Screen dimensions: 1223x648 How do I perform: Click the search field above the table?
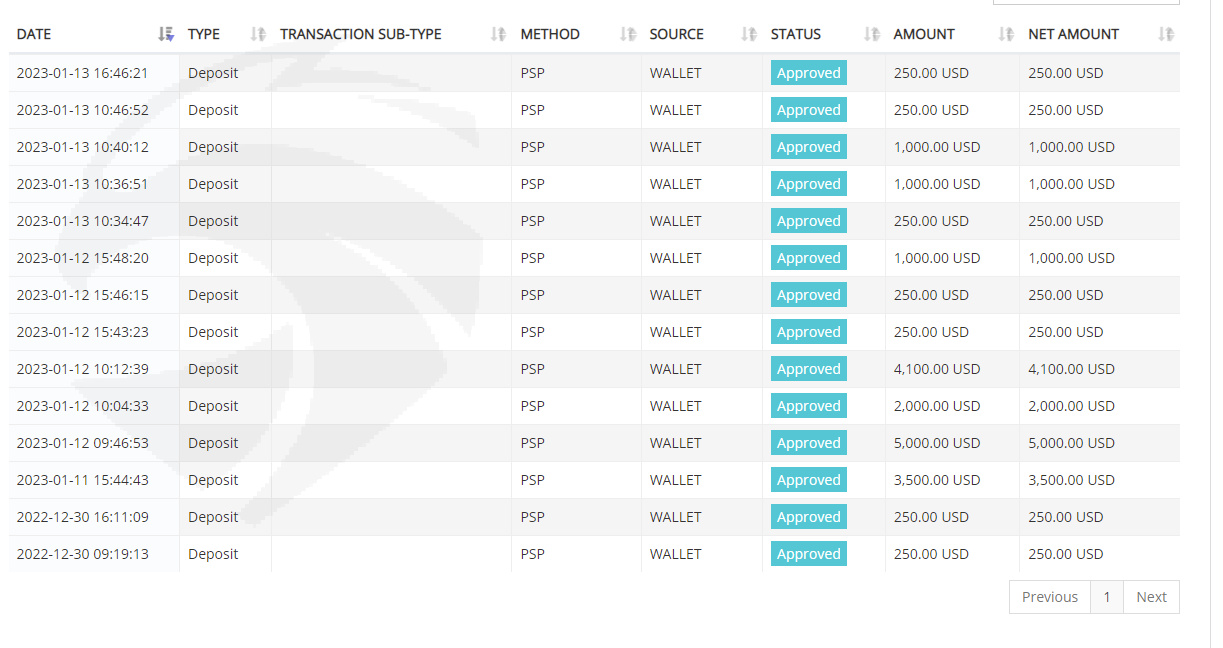(x=1085, y=1)
